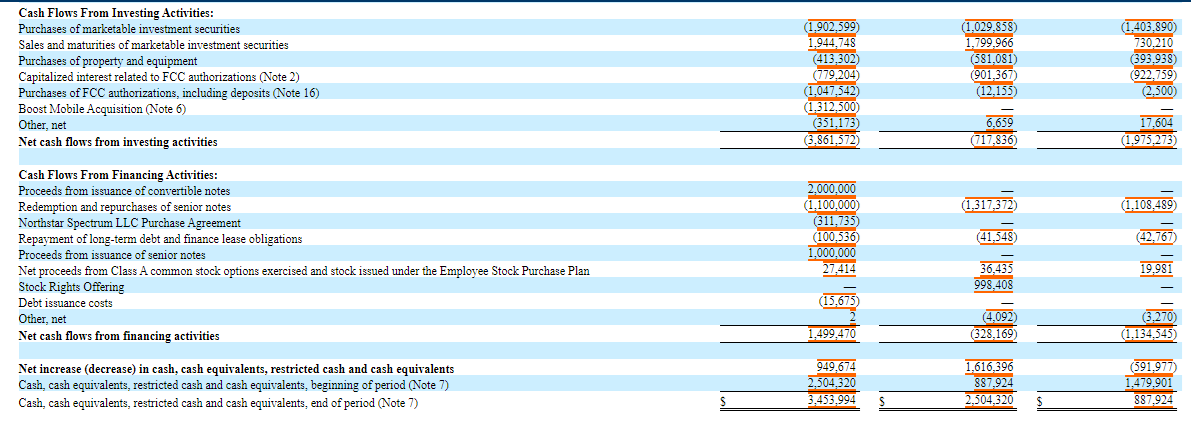Select 'Purchases of property and equipment' label
Image resolution: width=1191 pixels, height=431 pixels.
(x=108, y=61)
